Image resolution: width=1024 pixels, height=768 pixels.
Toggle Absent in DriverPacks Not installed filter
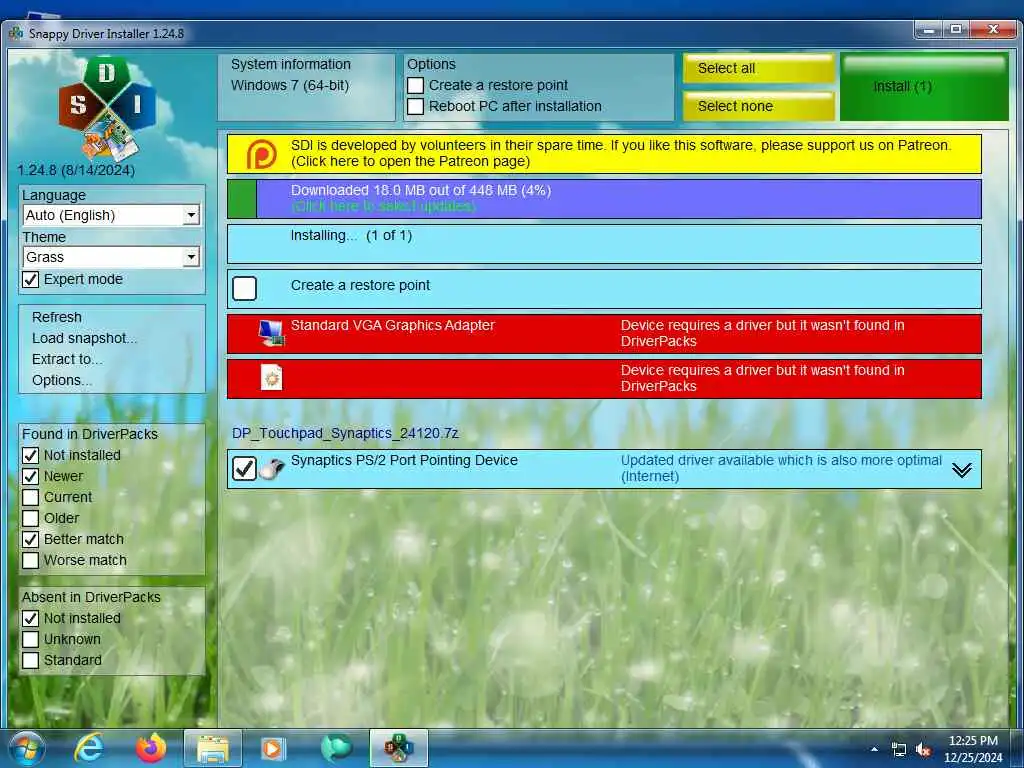(x=31, y=618)
